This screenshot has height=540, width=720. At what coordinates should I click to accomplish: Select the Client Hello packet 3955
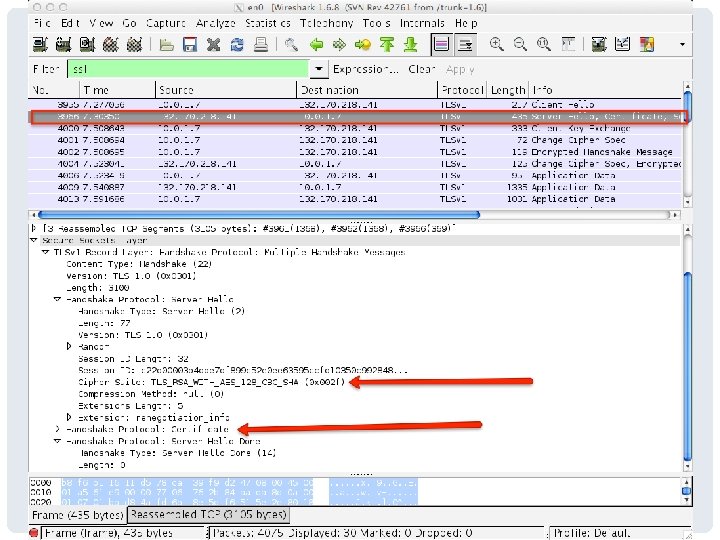[355, 105]
